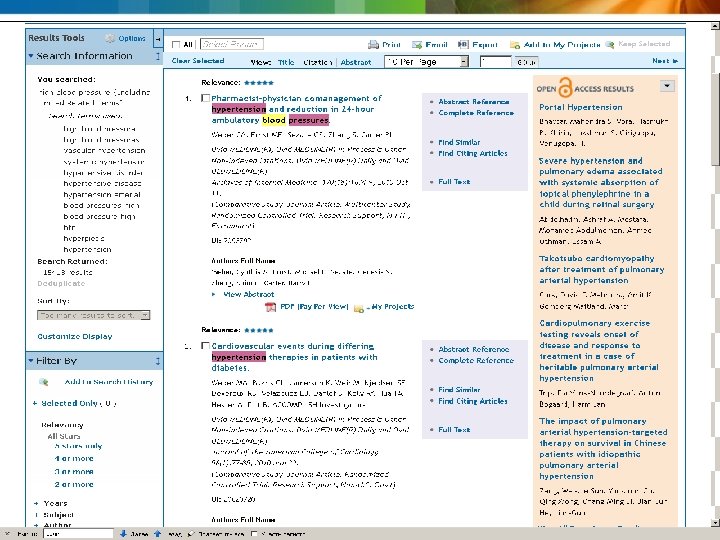Click Find Citing Articles for the Cardiovascular events result
Screen dimensions: 720x540
(x=473, y=401)
